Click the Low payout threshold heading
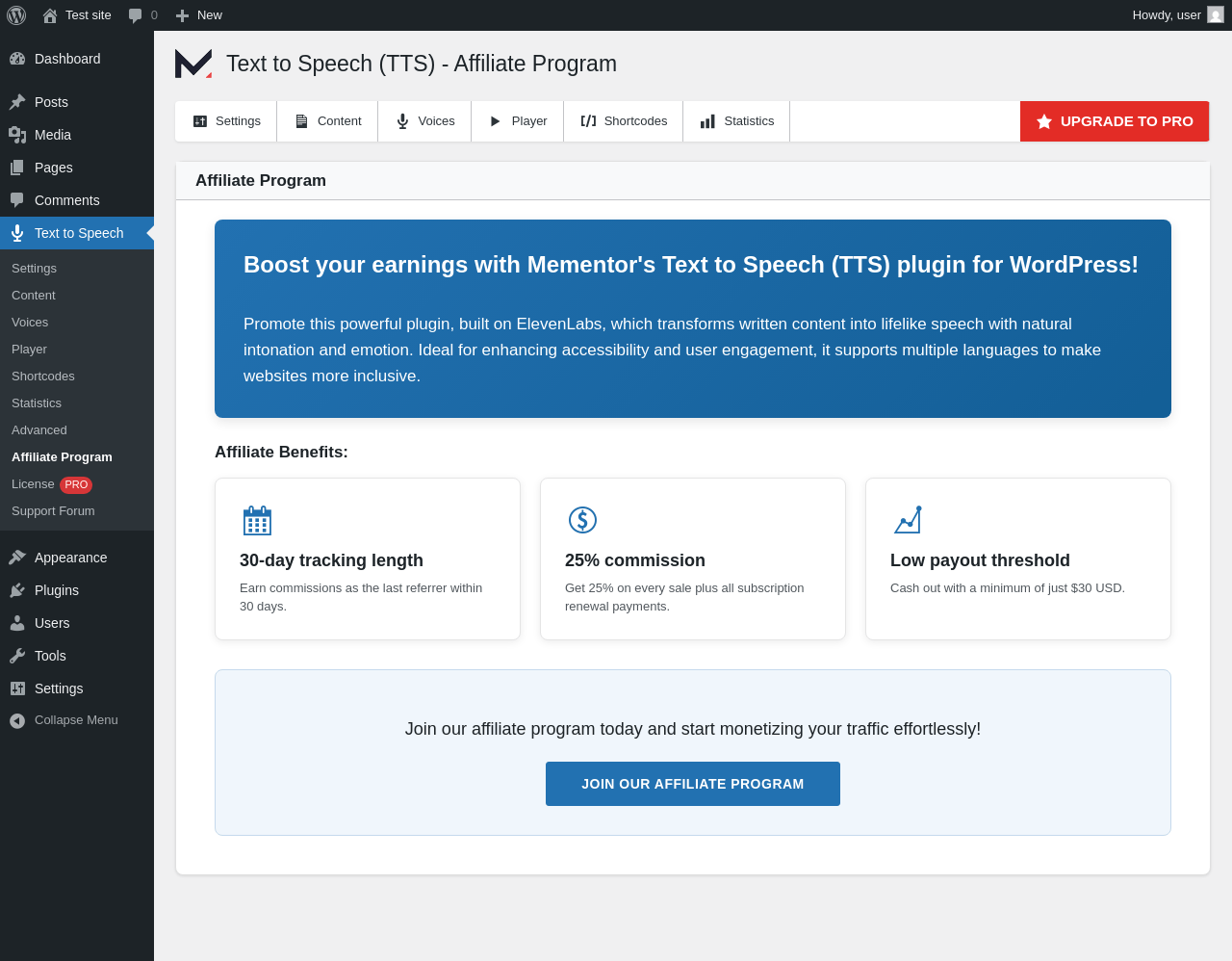 pos(980,560)
